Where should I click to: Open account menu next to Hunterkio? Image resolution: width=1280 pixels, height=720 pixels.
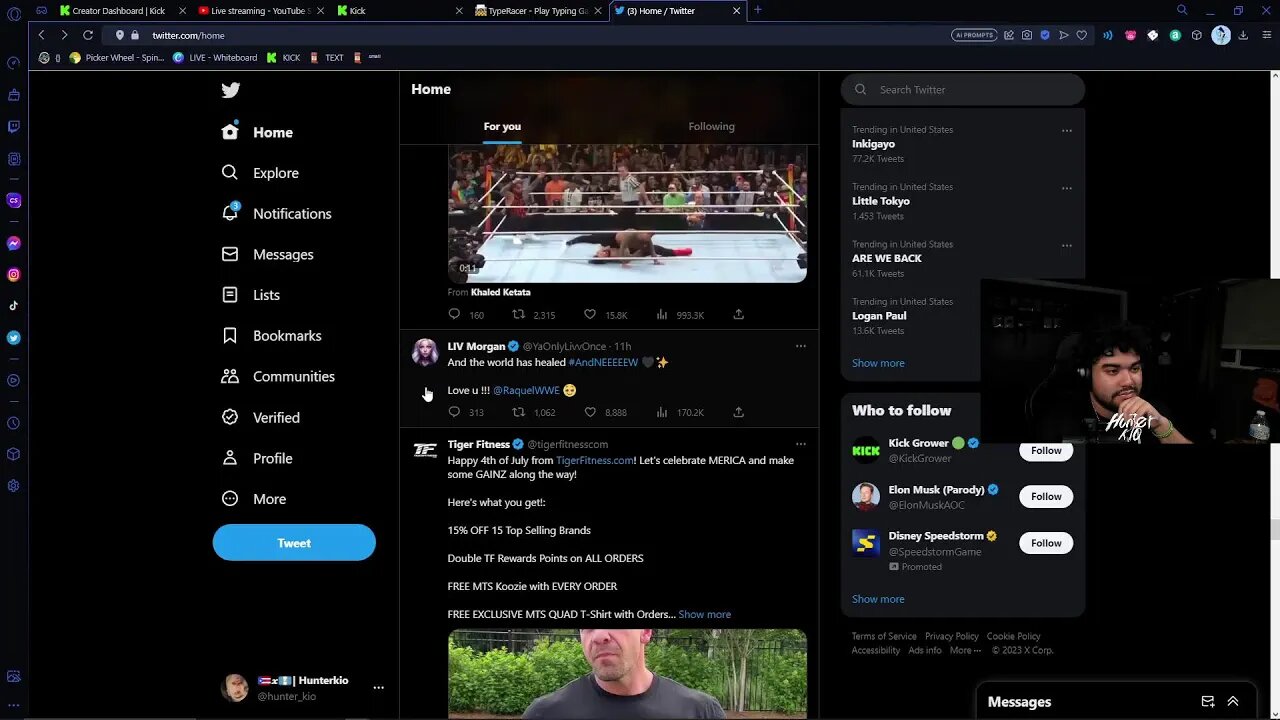[x=378, y=688]
